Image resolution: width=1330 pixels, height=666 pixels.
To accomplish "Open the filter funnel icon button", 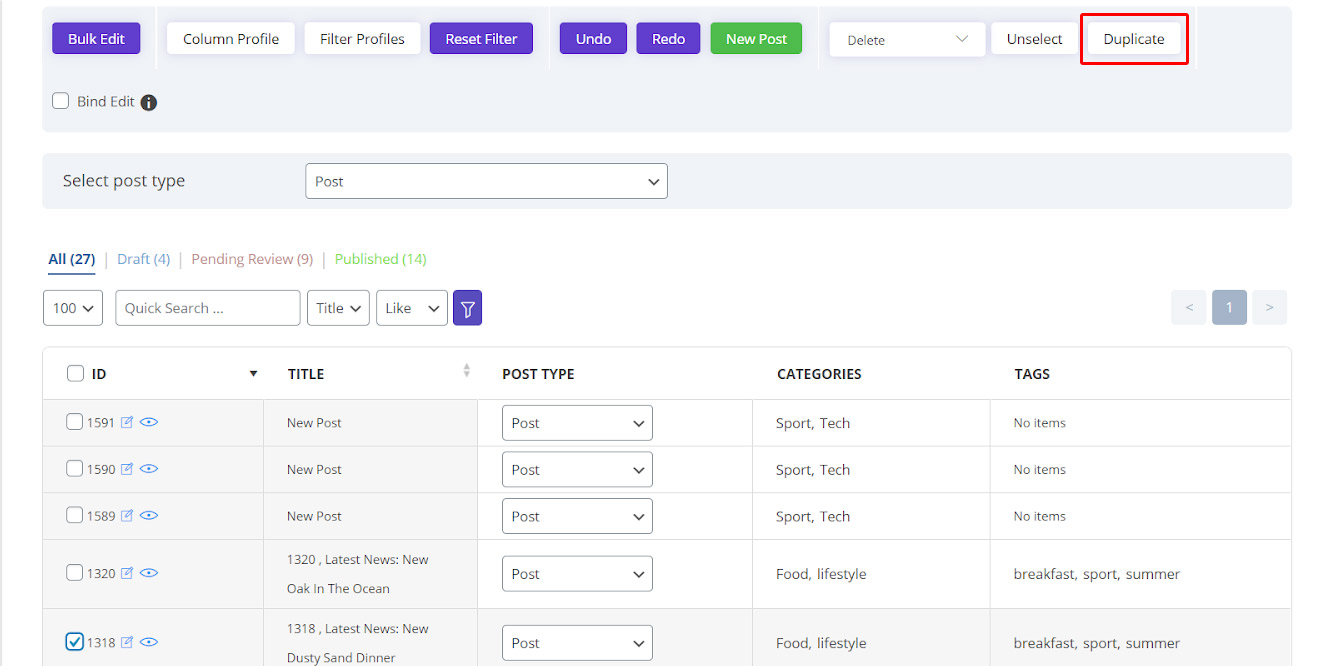I will point(468,308).
